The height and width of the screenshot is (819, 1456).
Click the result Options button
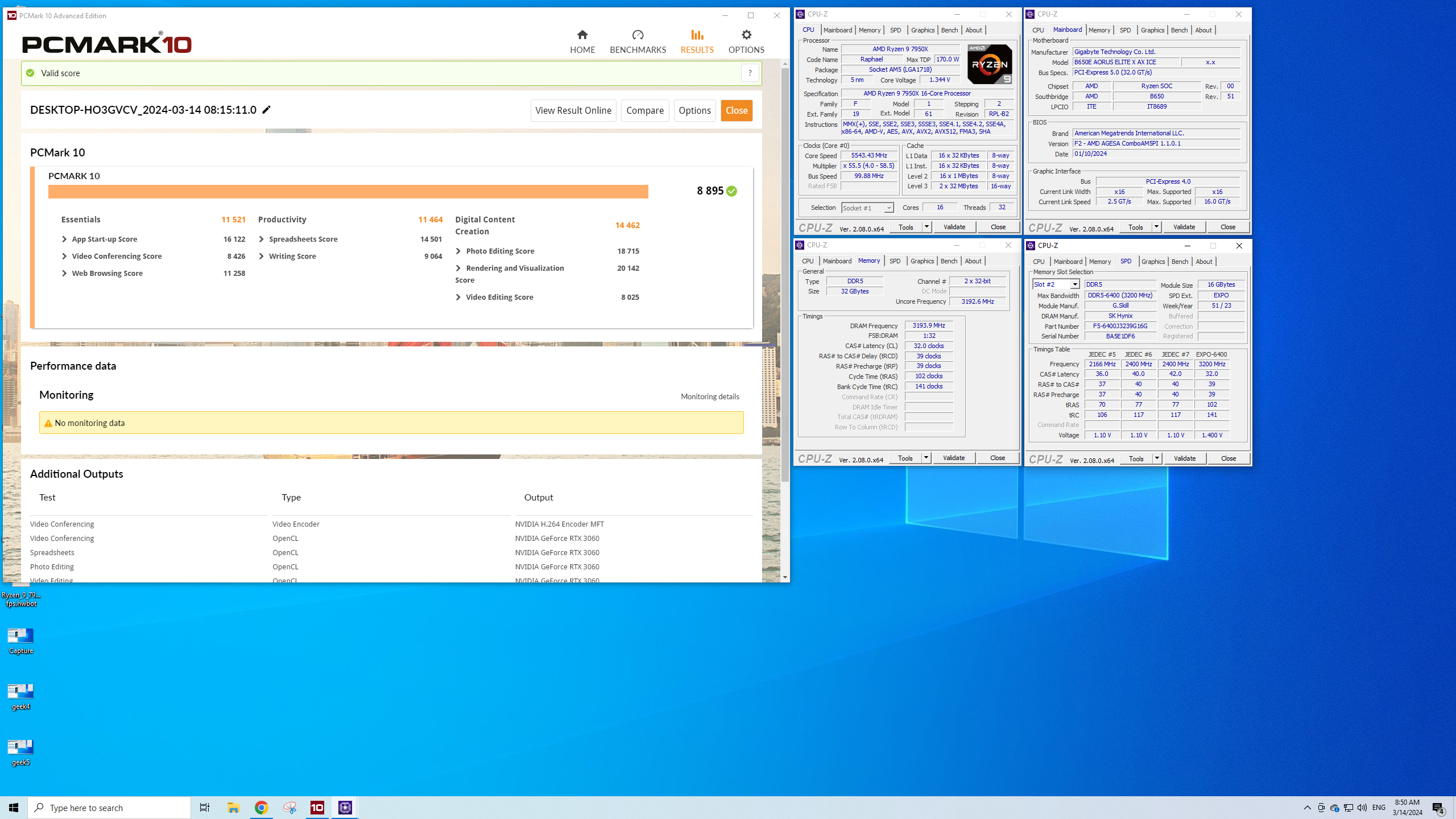tap(694, 110)
